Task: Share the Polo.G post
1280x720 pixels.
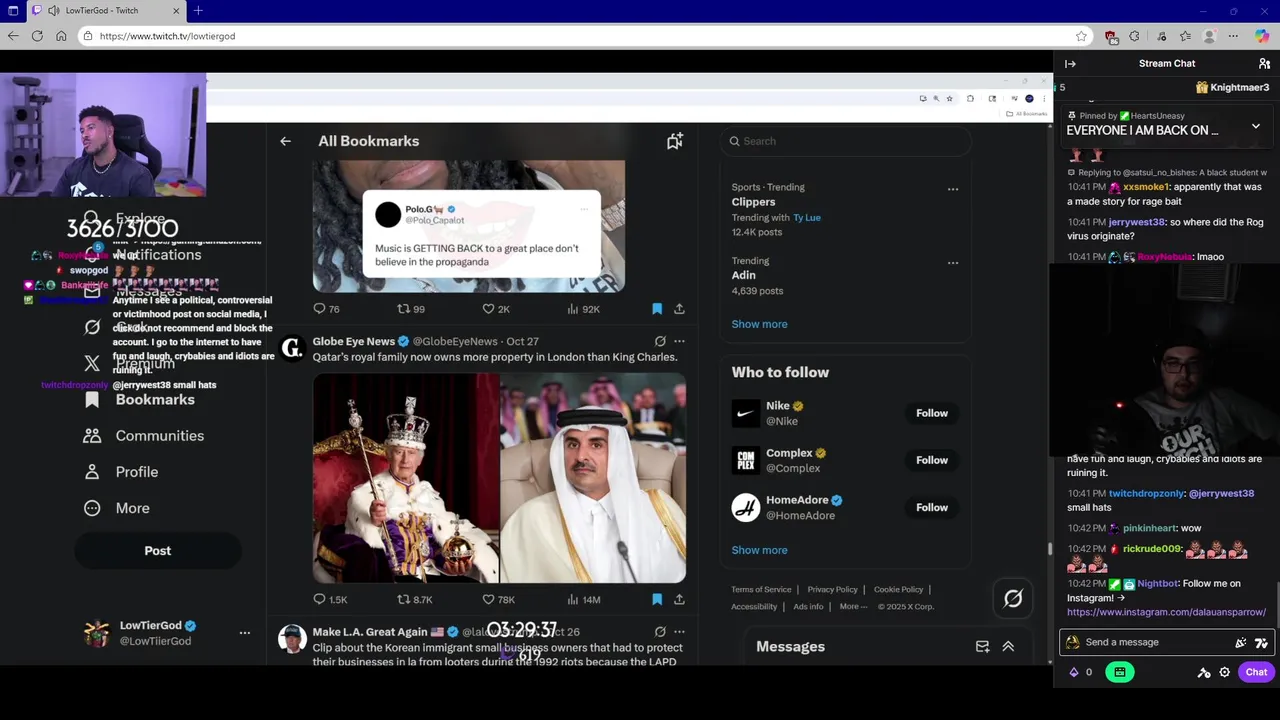Action: tap(679, 309)
